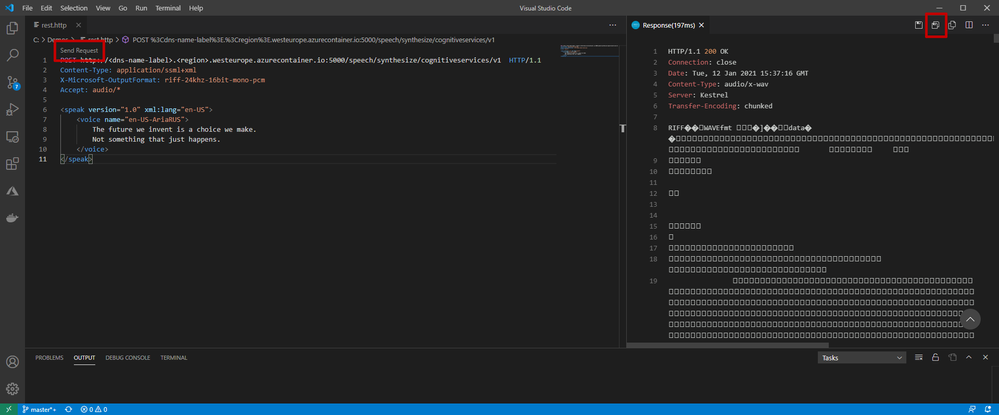Open the Docker view in activity bar
This screenshot has height=415, width=999.
[x=12, y=218]
